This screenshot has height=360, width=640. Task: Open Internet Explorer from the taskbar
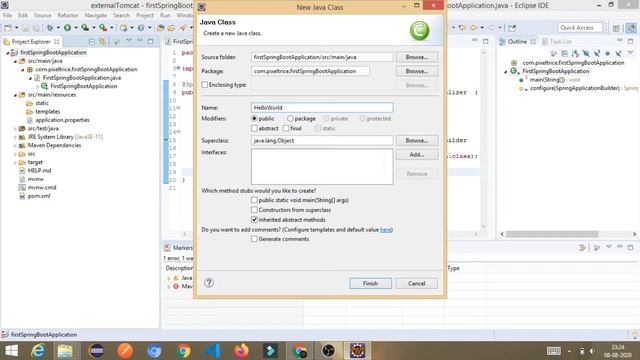(38, 351)
